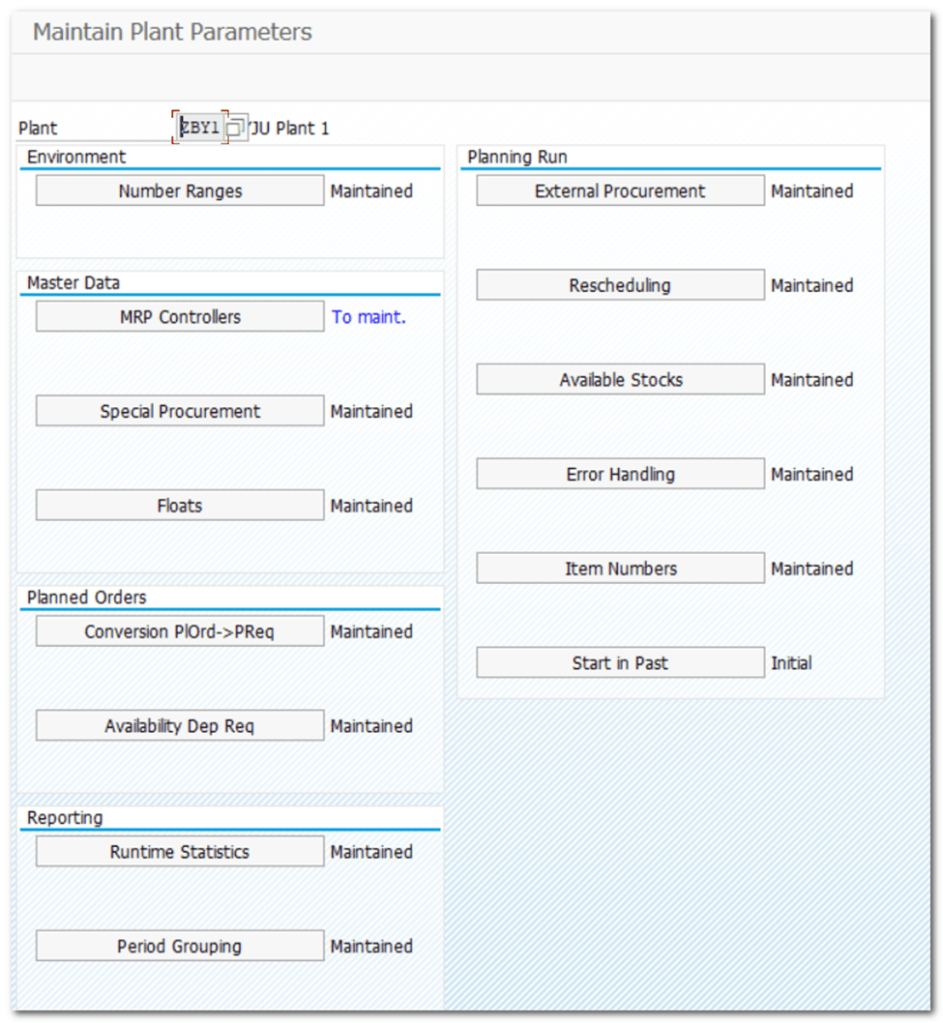The width and height of the screenshot is (943, 1023).
Task: Click the 'JU Plant 1' plant description
Action: (x=290, y=128)
